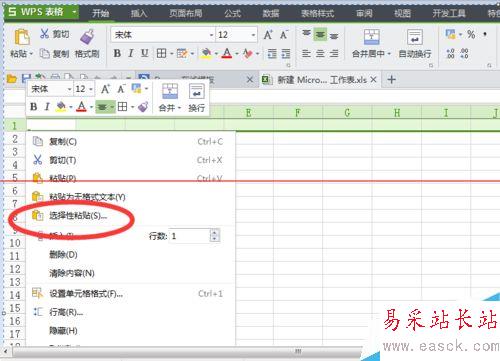Choose 选择性粘贴(S)... in context menu
The image size is (500, 361).
tap(131, 216)
